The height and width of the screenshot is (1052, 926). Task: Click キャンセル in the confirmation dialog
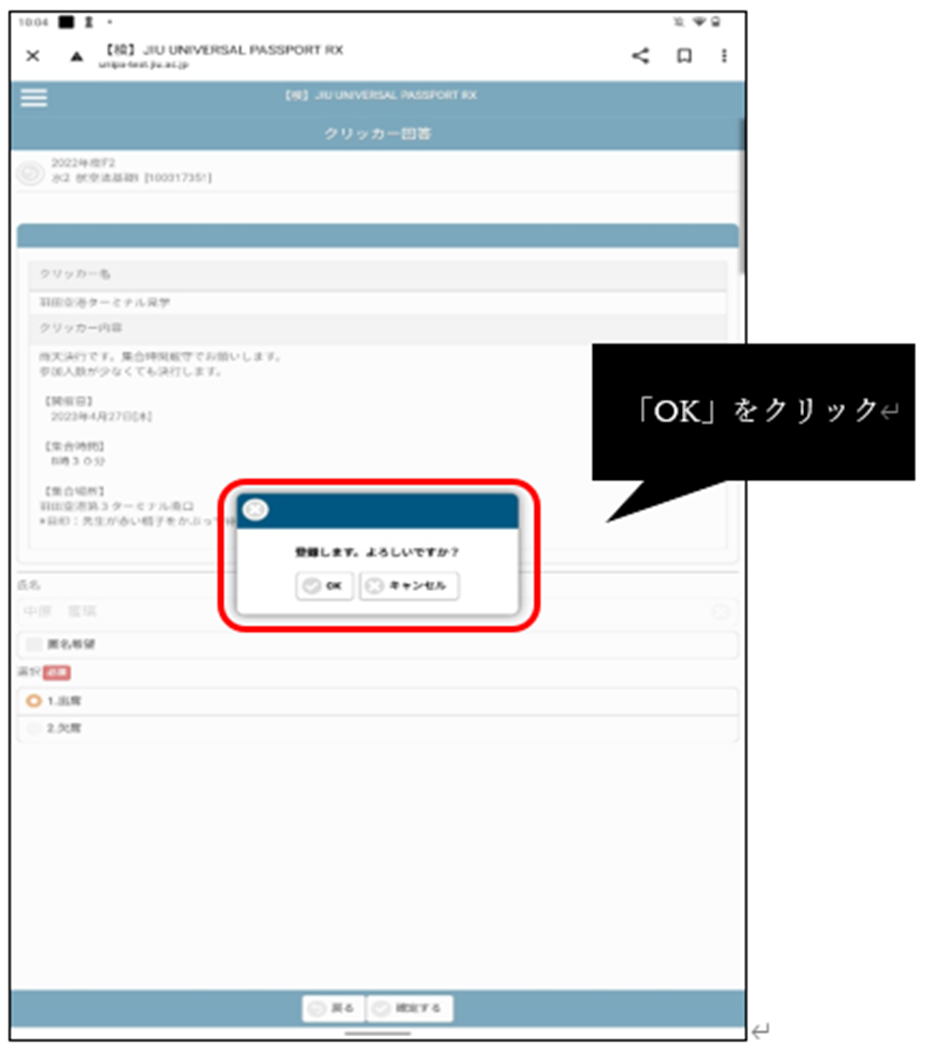point(409,586)
